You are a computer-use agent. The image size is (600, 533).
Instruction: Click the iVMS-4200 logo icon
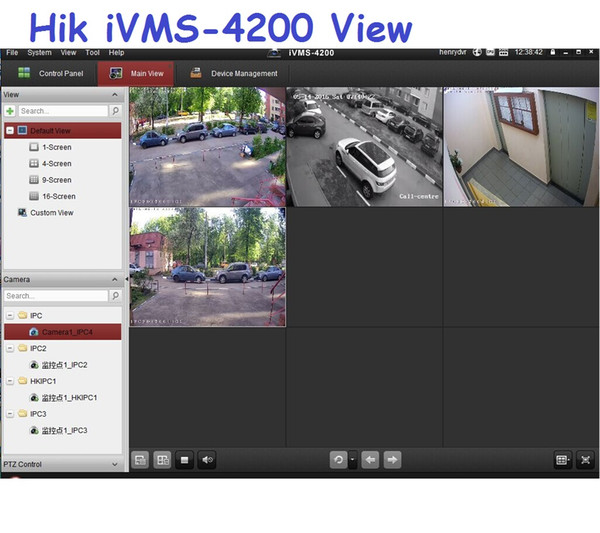point(274,53)
